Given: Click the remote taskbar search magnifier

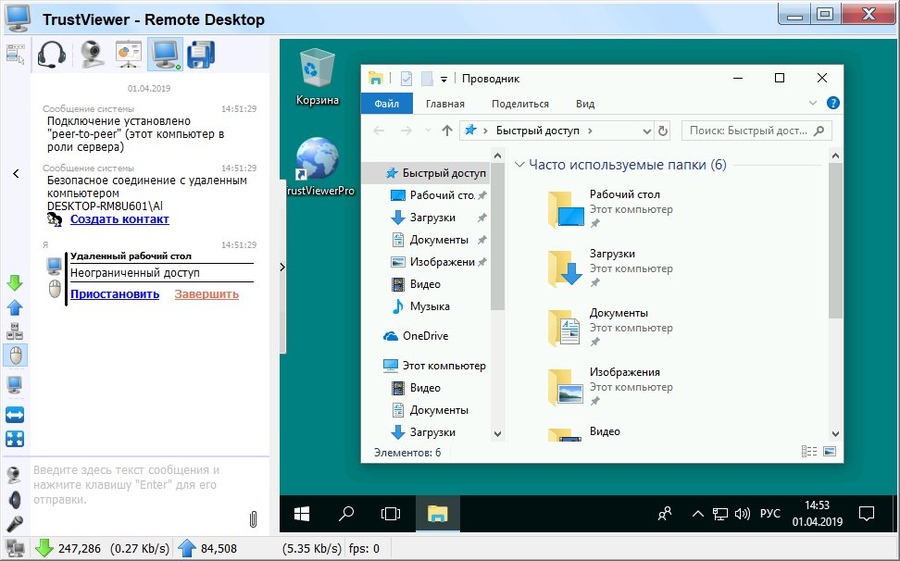Looking at the screenshot, I should [x=346, y=513].
